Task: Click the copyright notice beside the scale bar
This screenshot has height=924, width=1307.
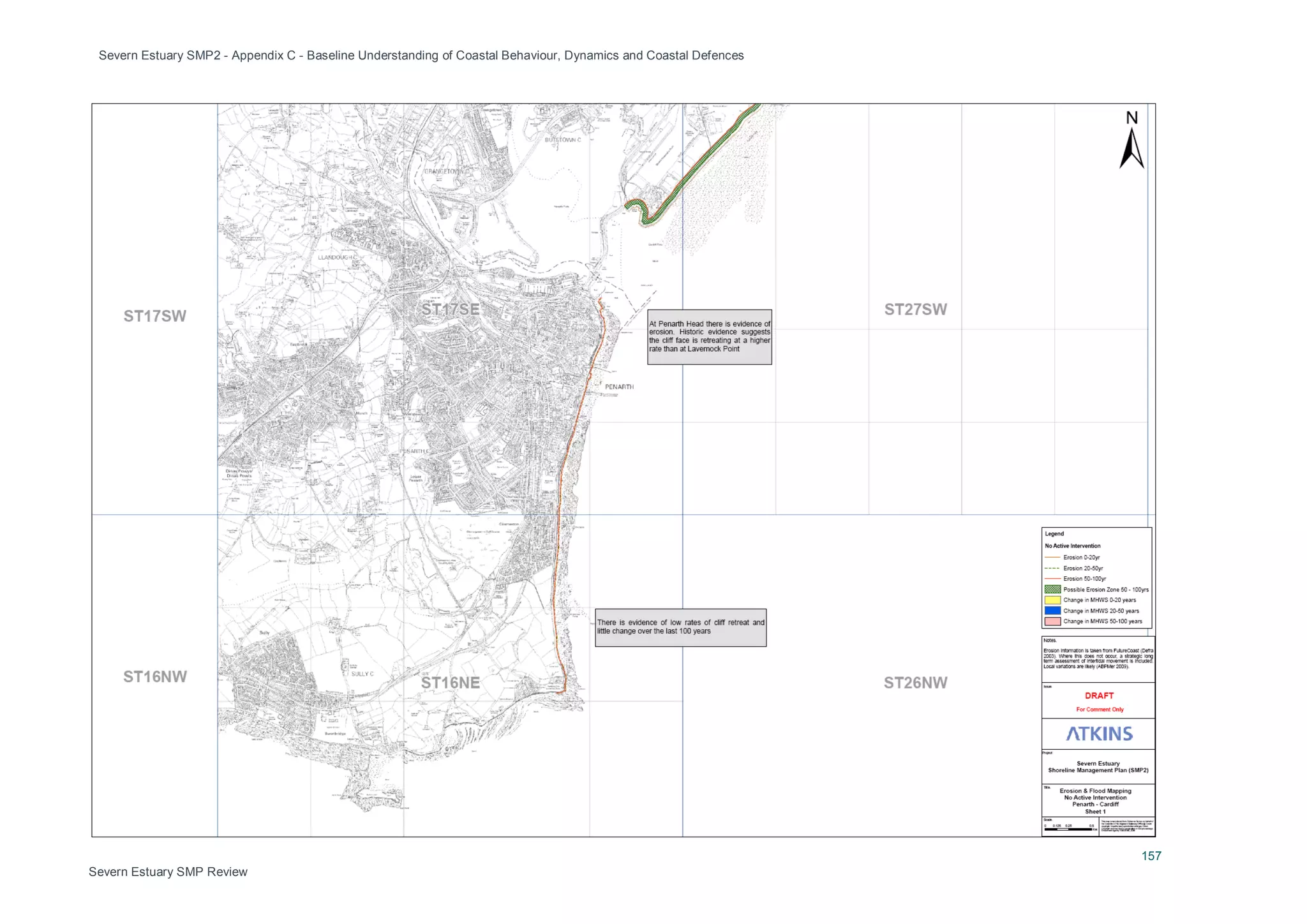Action: tap(1127, 826)
